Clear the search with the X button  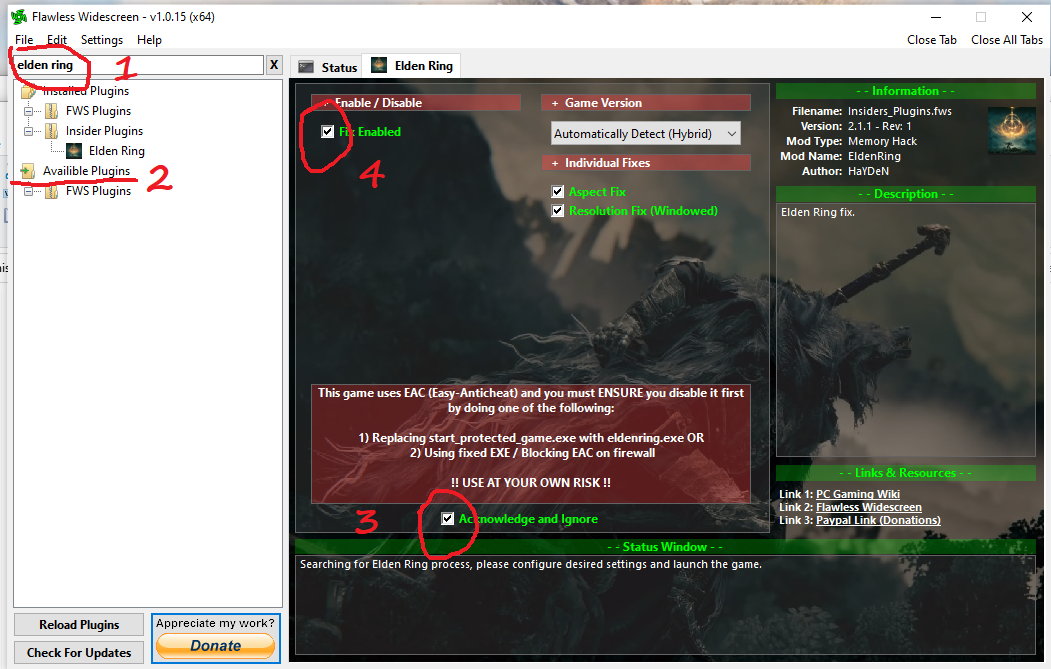pyautogui.click(x=273, y=65)
